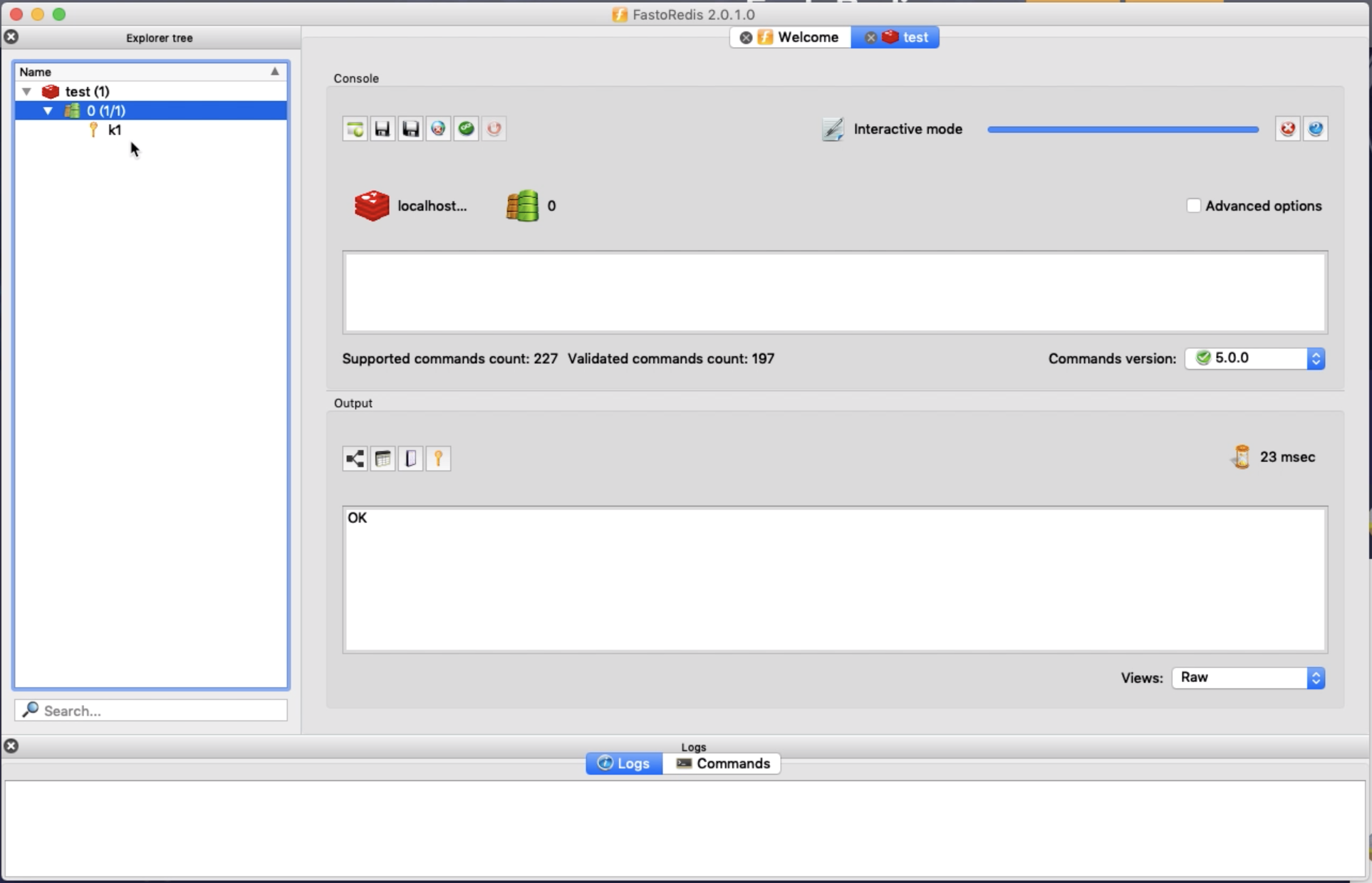Click the red X clear icon beside progress bar
The width and height of the screenshot is (1372, 883).
1288,129
